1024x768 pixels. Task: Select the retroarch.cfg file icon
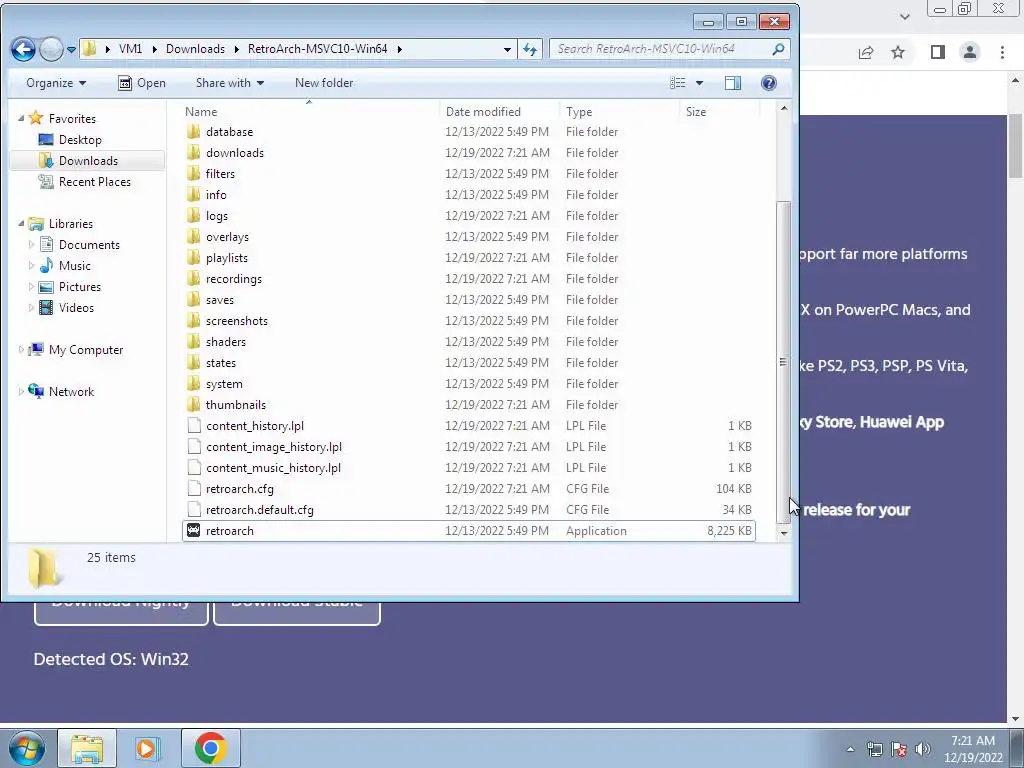(193, 489)
